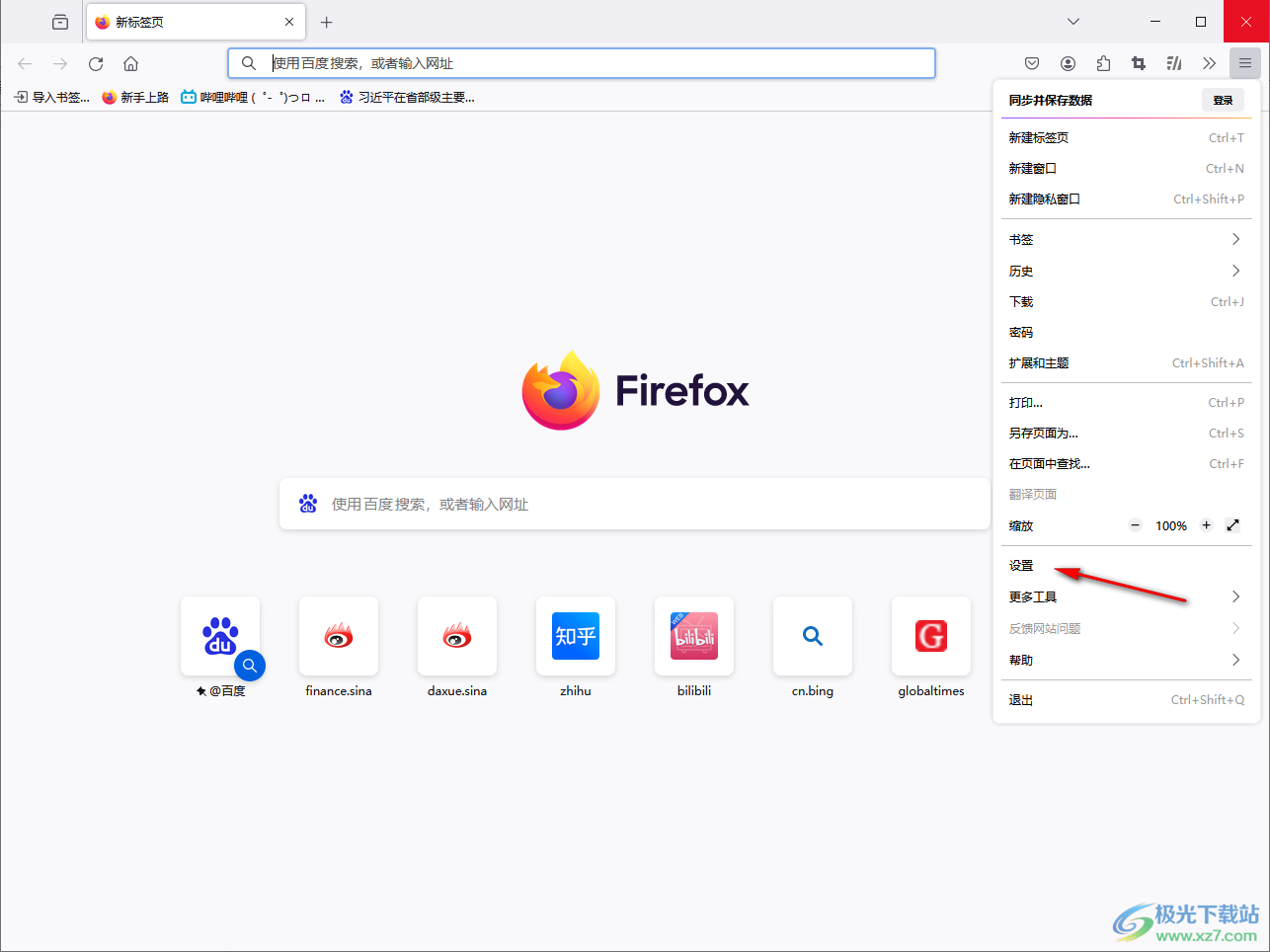Close the 新标签页 tab
The height and width of the screenshot is (952, 1270).
click(289, 22)
